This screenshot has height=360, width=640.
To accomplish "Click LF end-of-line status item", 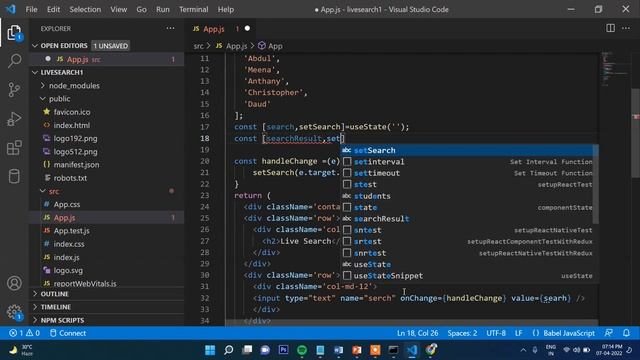I will coord(518,333).
